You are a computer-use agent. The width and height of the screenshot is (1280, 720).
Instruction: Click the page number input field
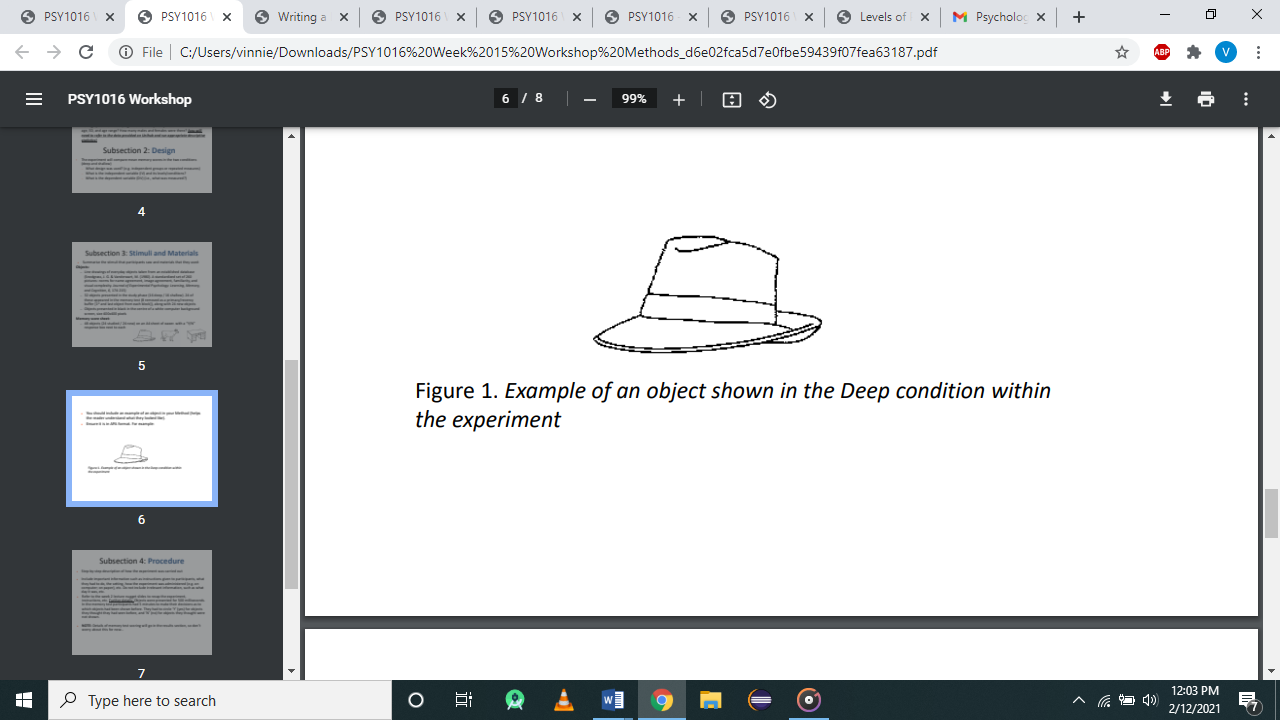pos(506,98)
